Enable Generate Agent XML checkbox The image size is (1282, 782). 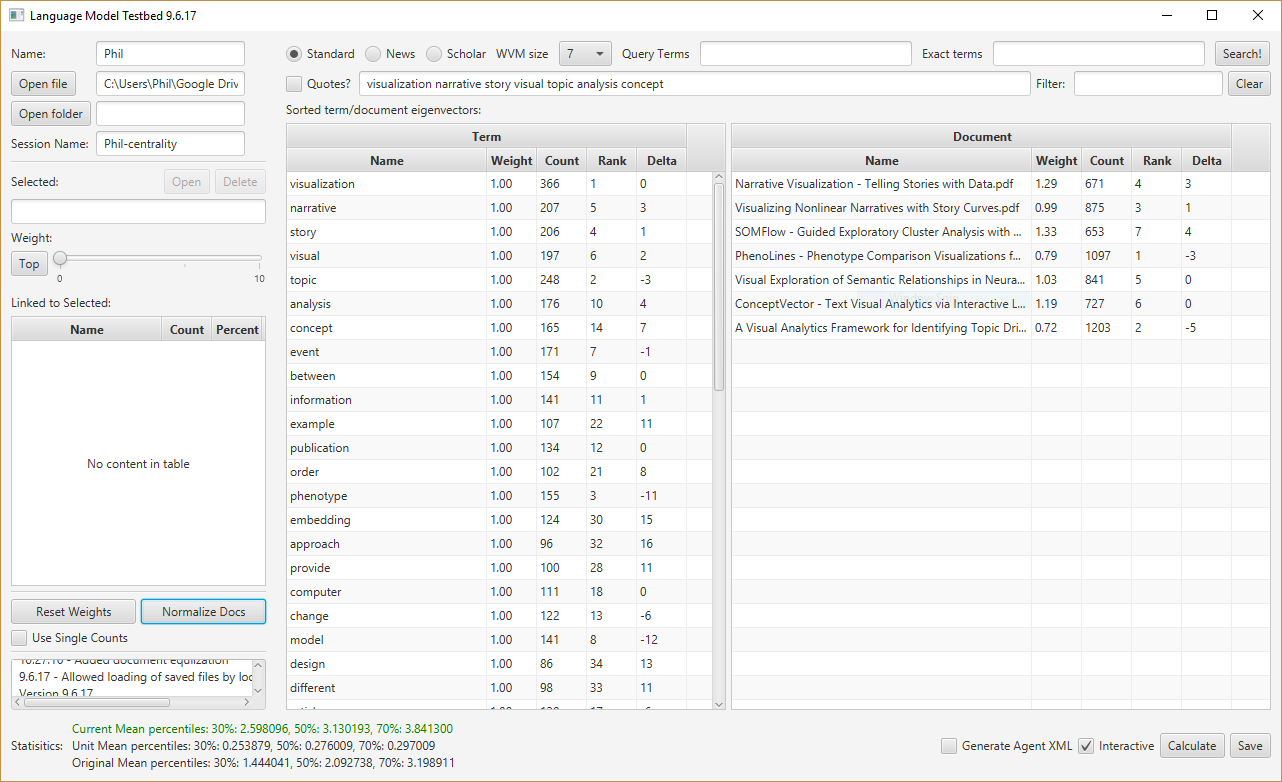[949, 746]
